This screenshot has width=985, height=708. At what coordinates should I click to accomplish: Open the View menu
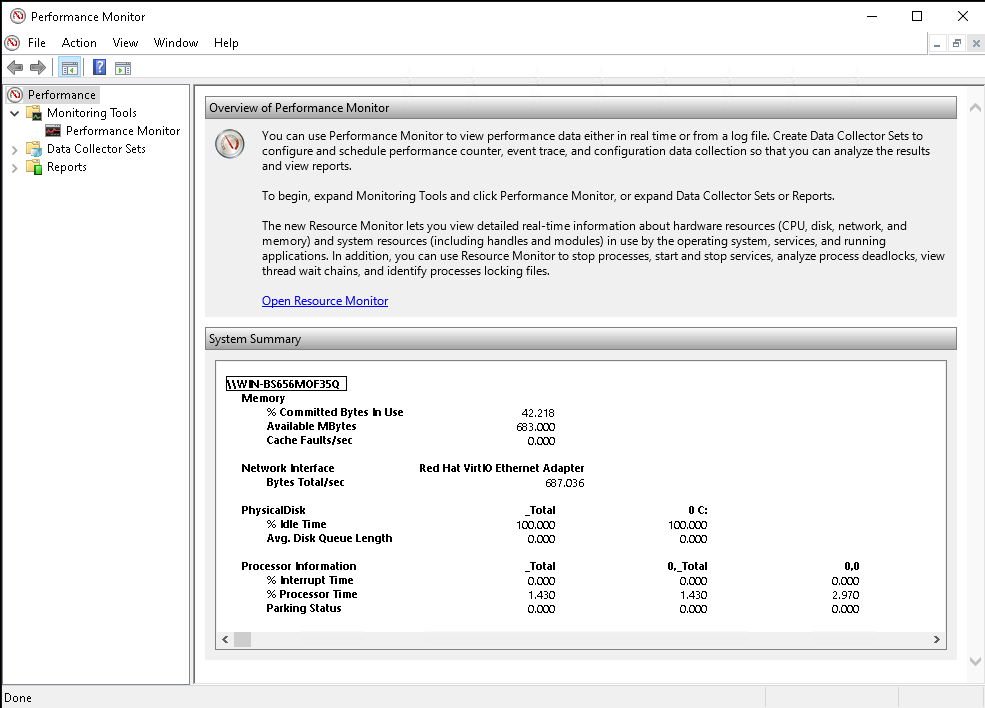tap(125, 43)
